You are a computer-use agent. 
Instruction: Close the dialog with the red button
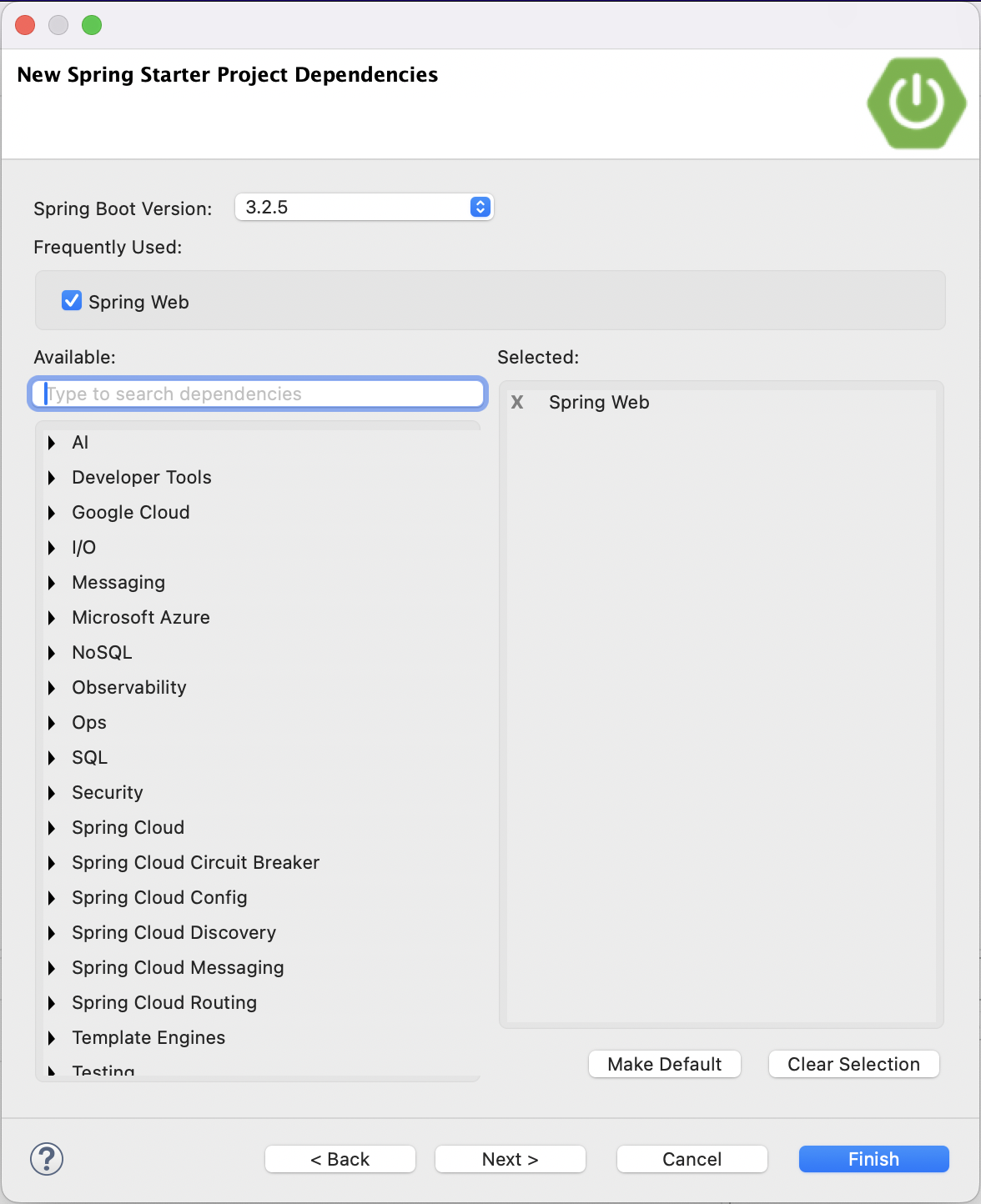click(x=25, y=25)
